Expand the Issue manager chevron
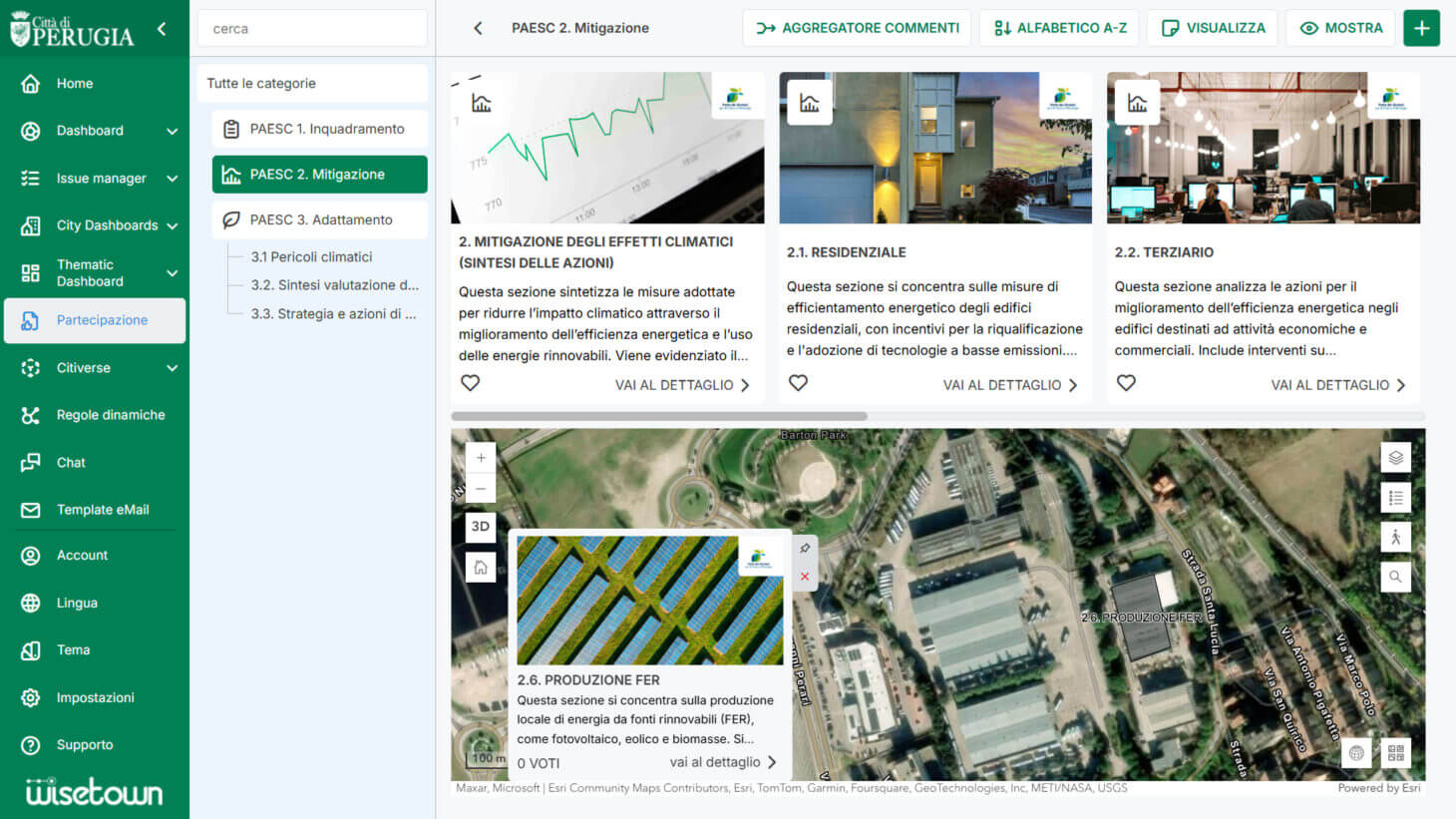 (x=172, y=179)
